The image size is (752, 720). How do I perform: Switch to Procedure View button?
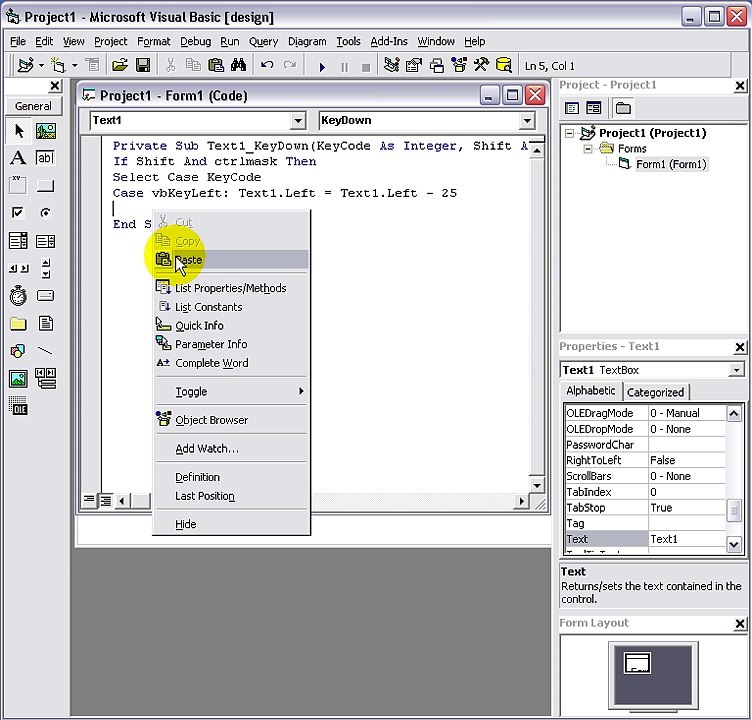pos(89,500)
